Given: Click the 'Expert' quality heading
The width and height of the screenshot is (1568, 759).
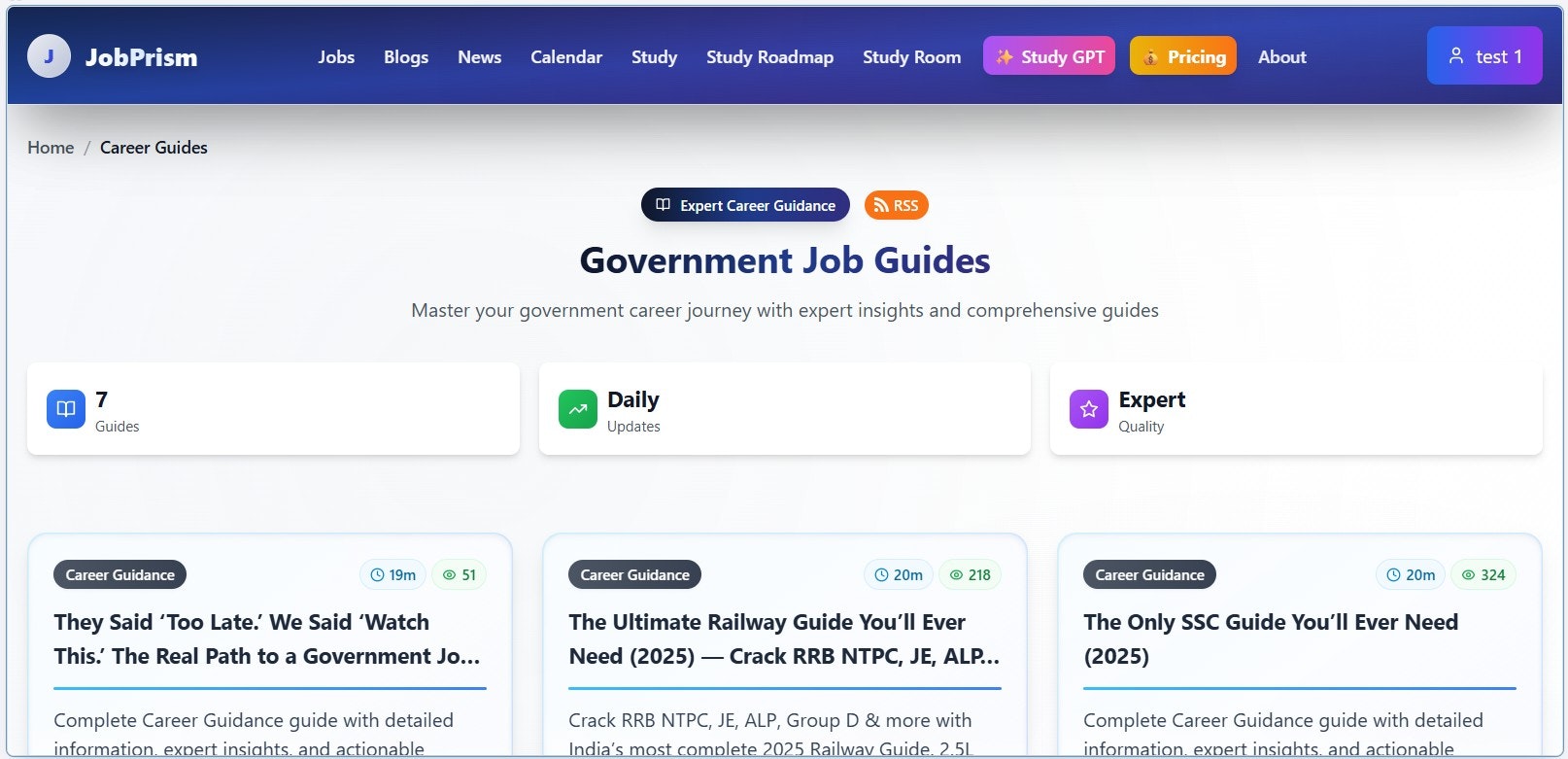Looking at the screenshot, I should point(1152,399).
